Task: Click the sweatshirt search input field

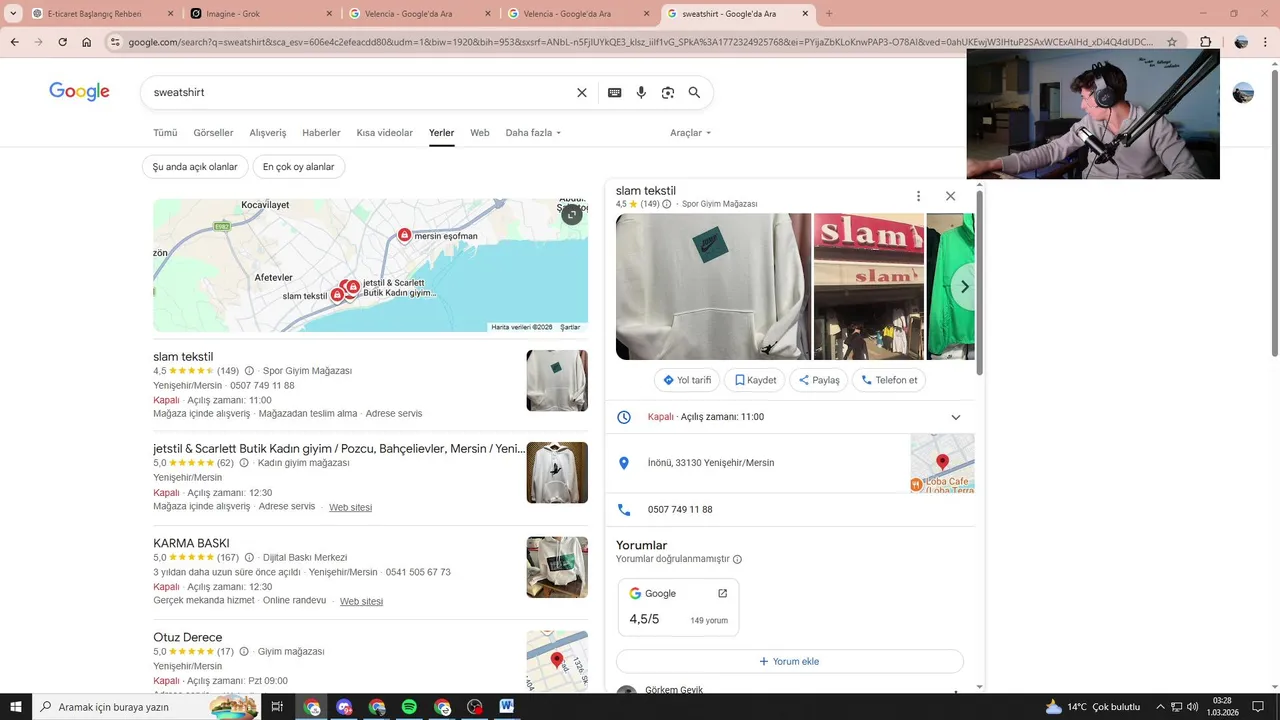Action: [x=360, y=92]
